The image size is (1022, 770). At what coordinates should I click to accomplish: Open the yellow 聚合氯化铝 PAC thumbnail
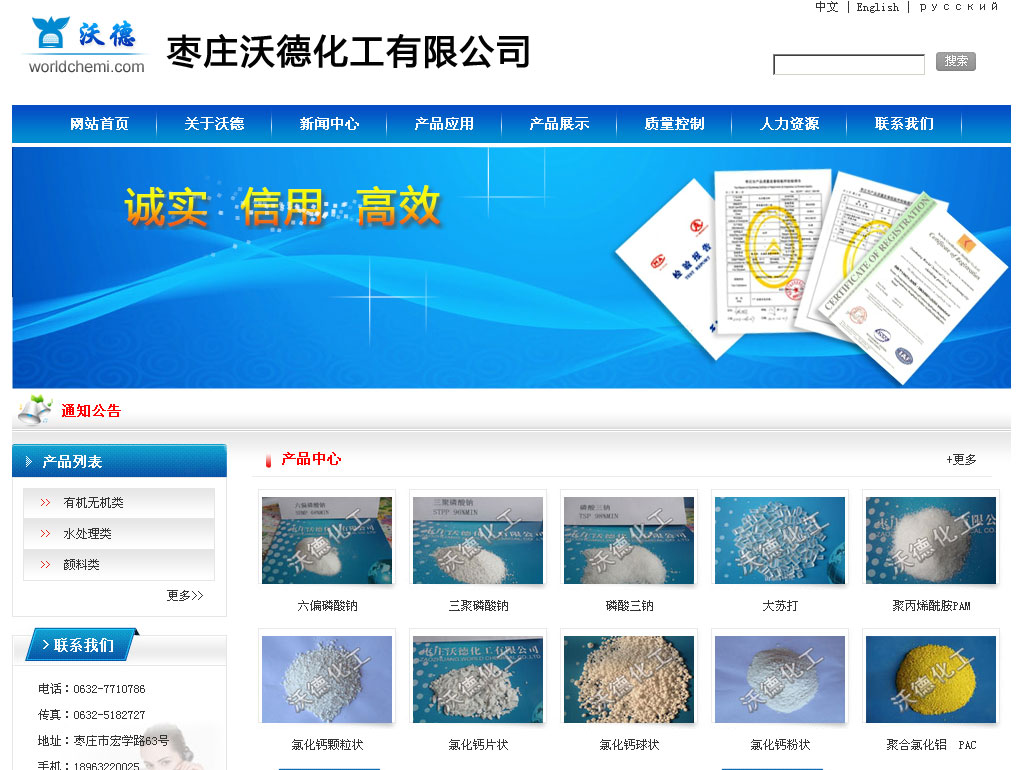pos(930,679)
